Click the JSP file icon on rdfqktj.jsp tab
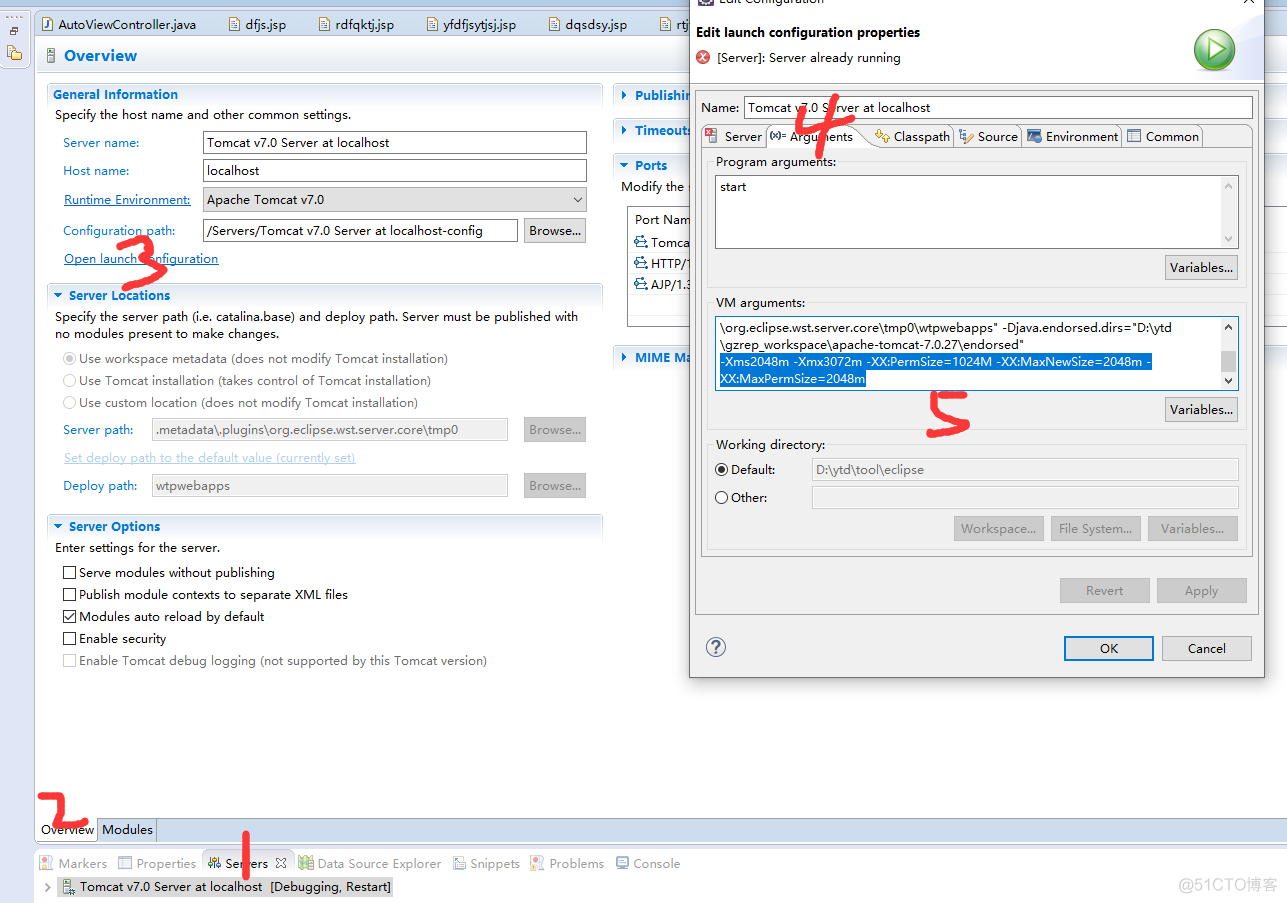 click(x=326, y=24)
